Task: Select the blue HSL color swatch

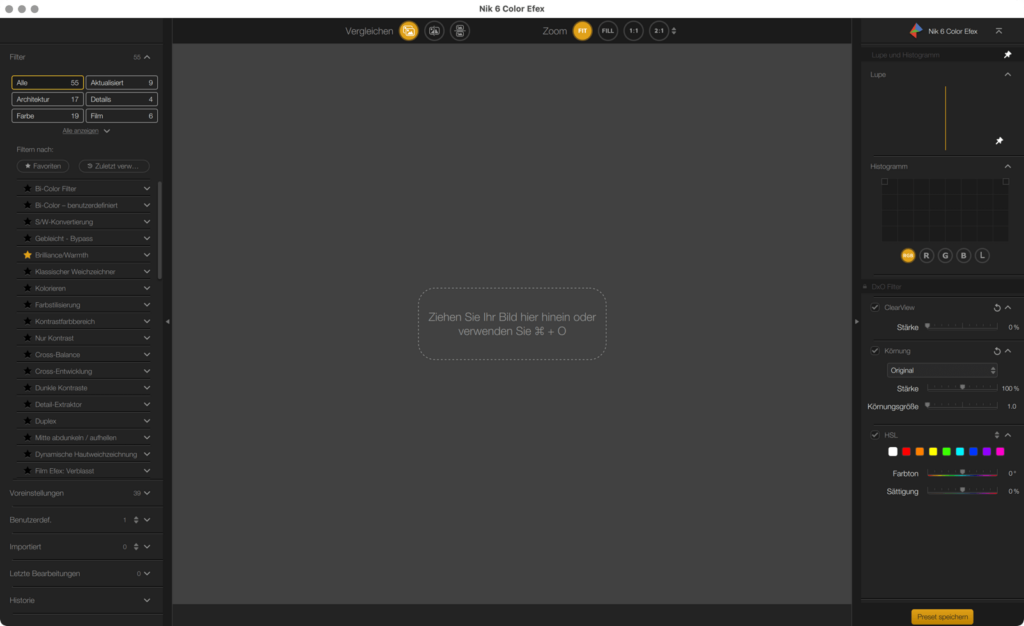Action: click(x=973, y=452)
